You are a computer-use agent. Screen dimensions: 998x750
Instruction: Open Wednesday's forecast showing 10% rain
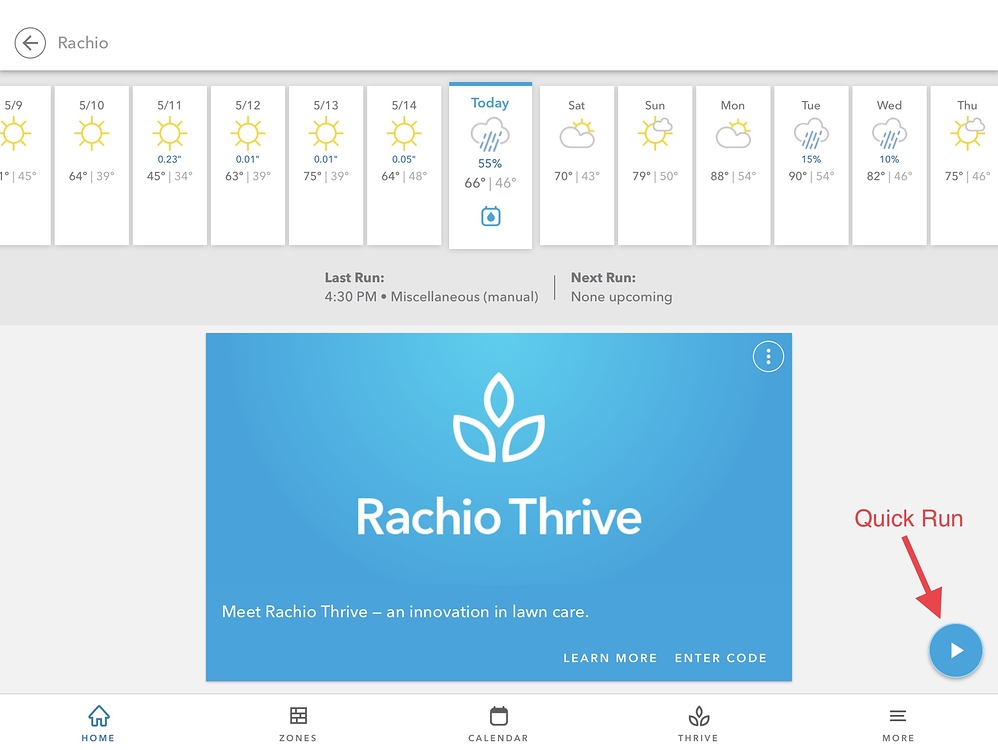pos(889,160)
